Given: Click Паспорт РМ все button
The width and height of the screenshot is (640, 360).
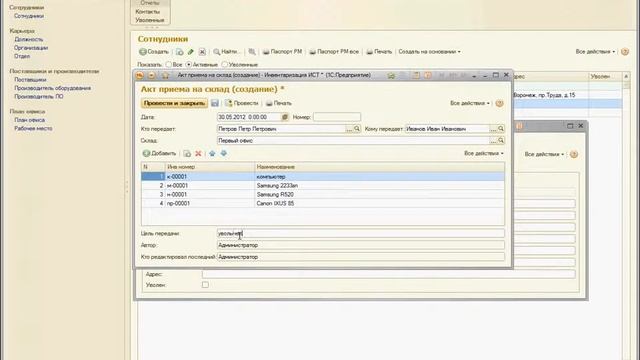Looking at the screenshot, I should point(334,52).
